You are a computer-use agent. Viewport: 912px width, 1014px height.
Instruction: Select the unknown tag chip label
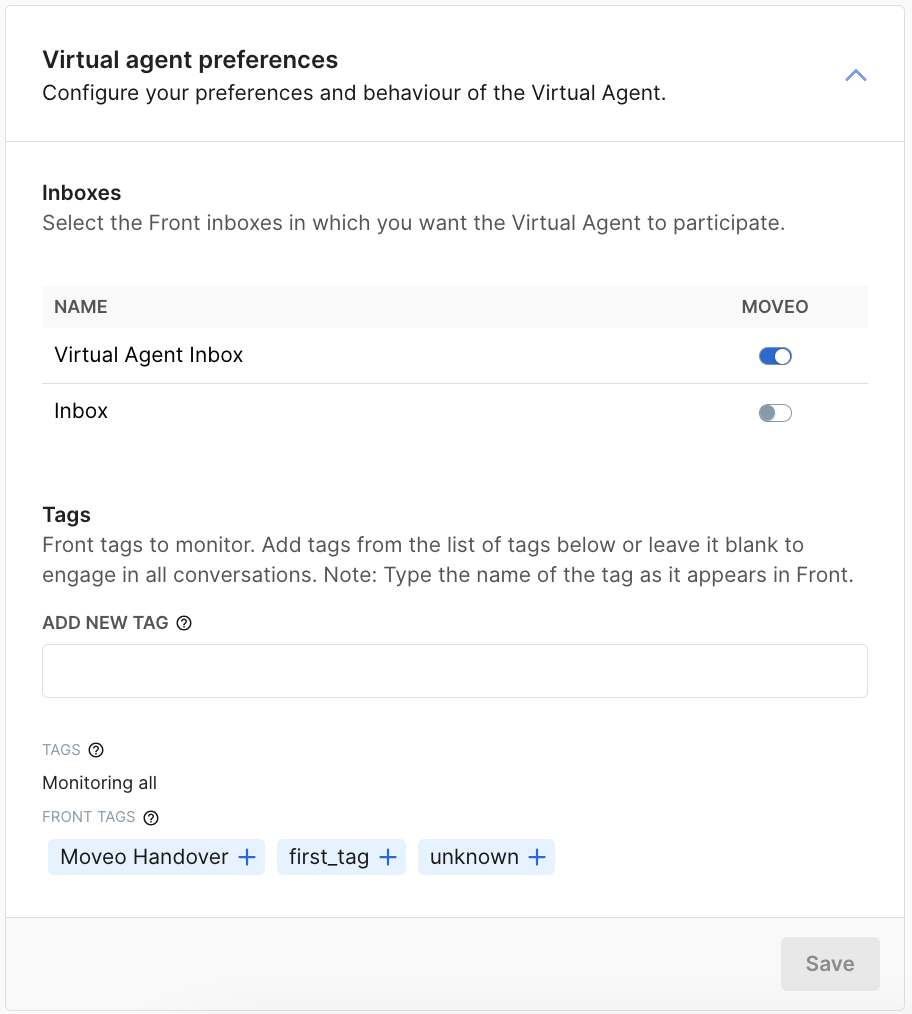click(474, 858)
